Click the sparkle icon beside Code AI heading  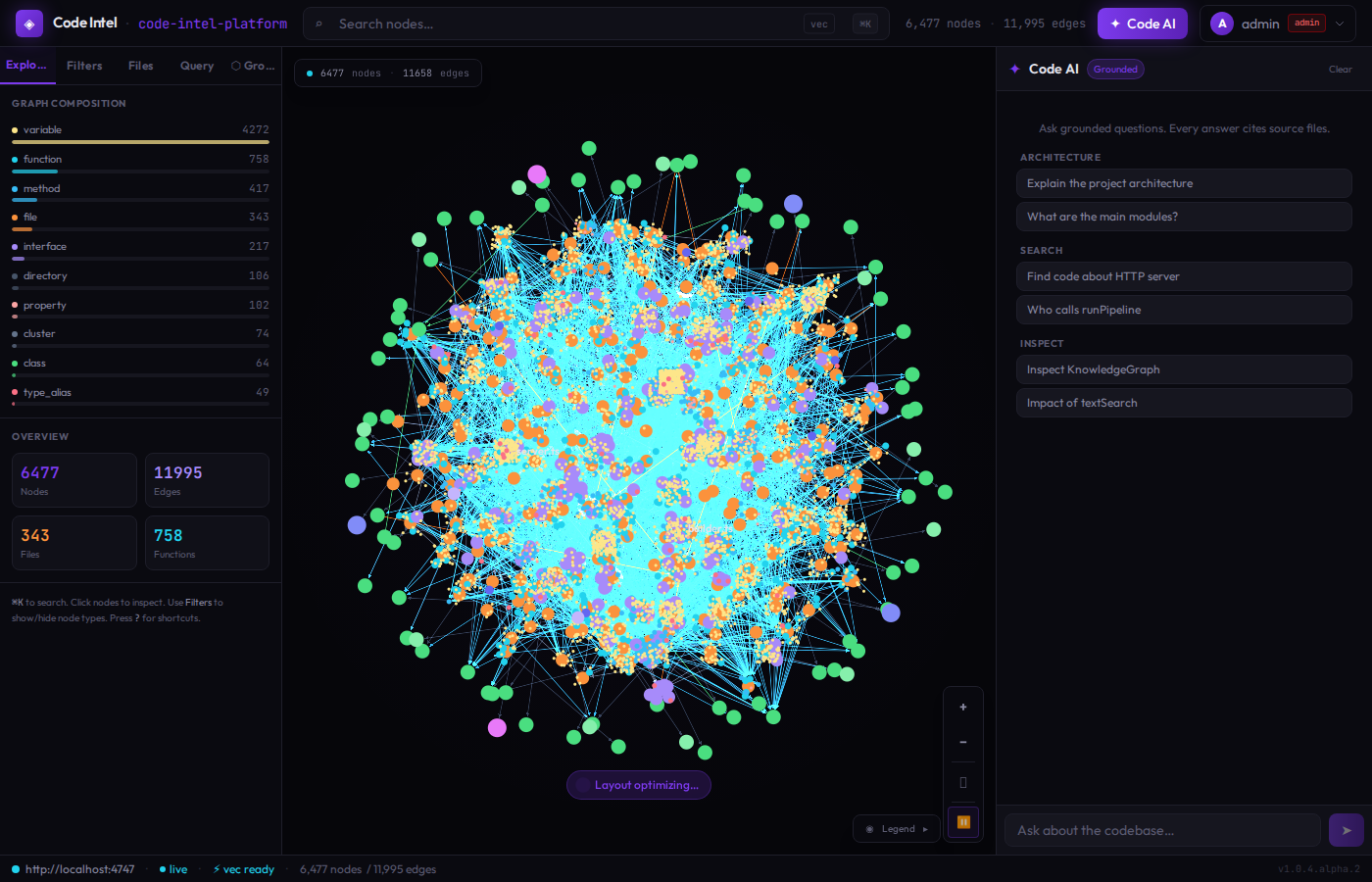pos(1015,69)
